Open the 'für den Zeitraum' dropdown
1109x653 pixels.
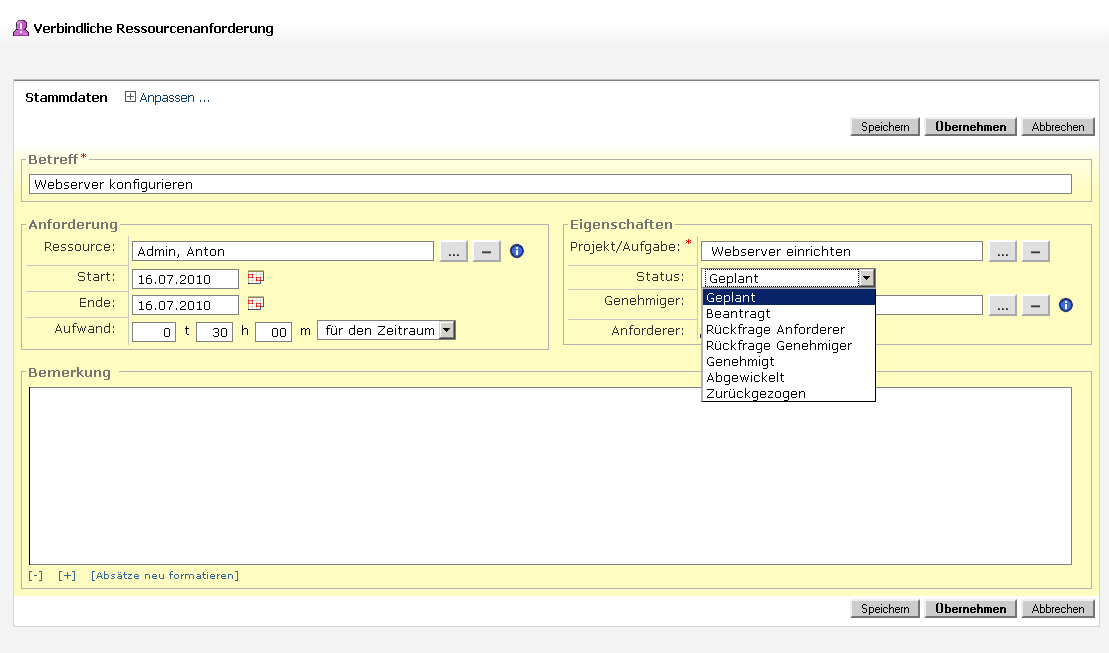pyautogui.click(x=386, y=330)
